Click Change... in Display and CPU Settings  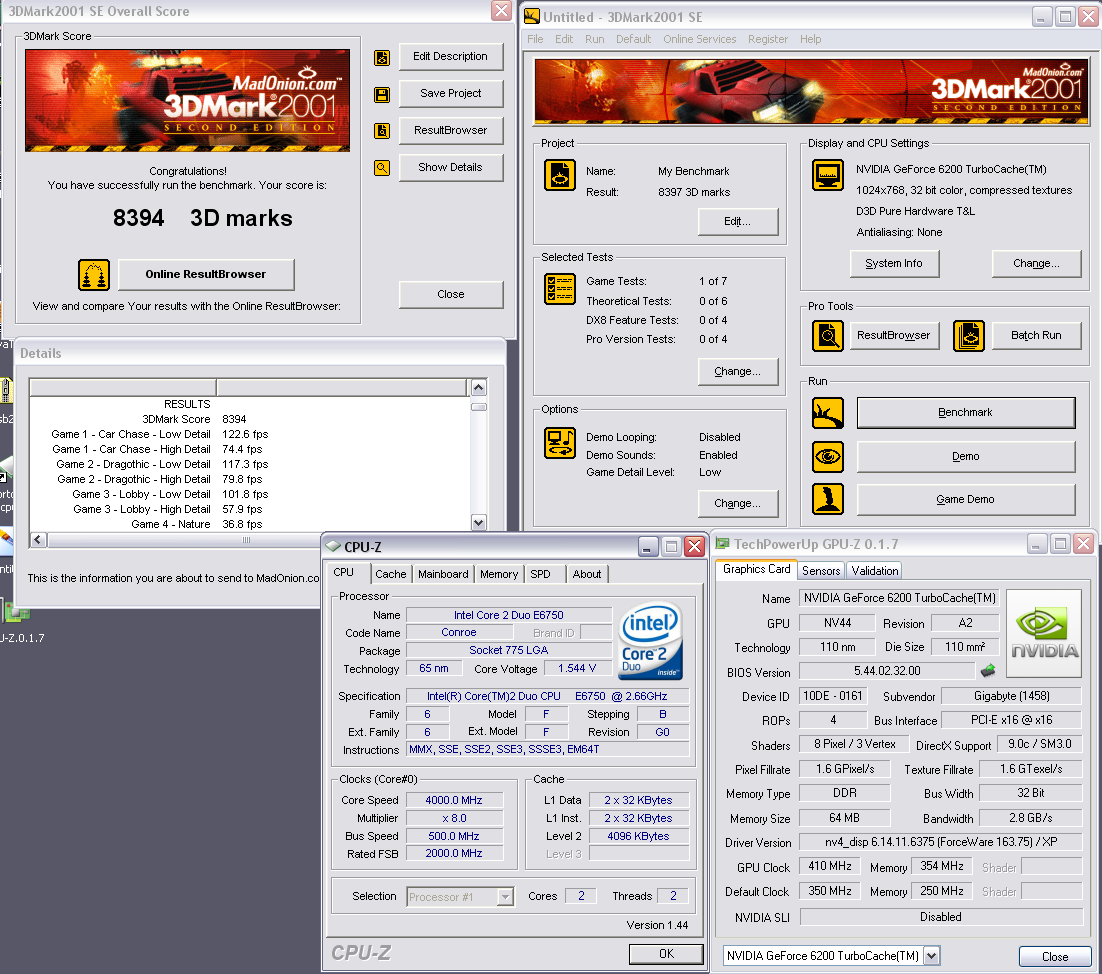(1036, 264)
